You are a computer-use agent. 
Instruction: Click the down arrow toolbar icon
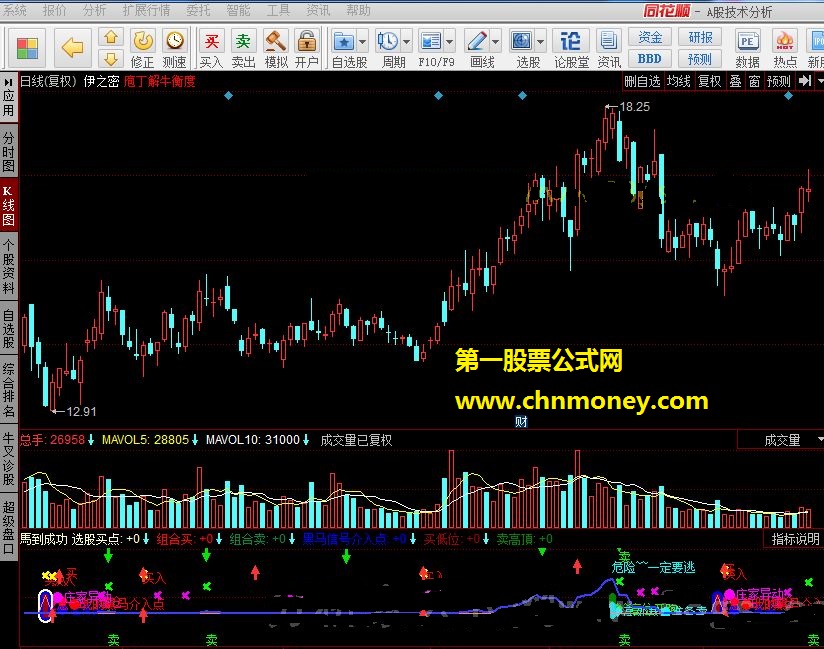[x=111, y=59]
